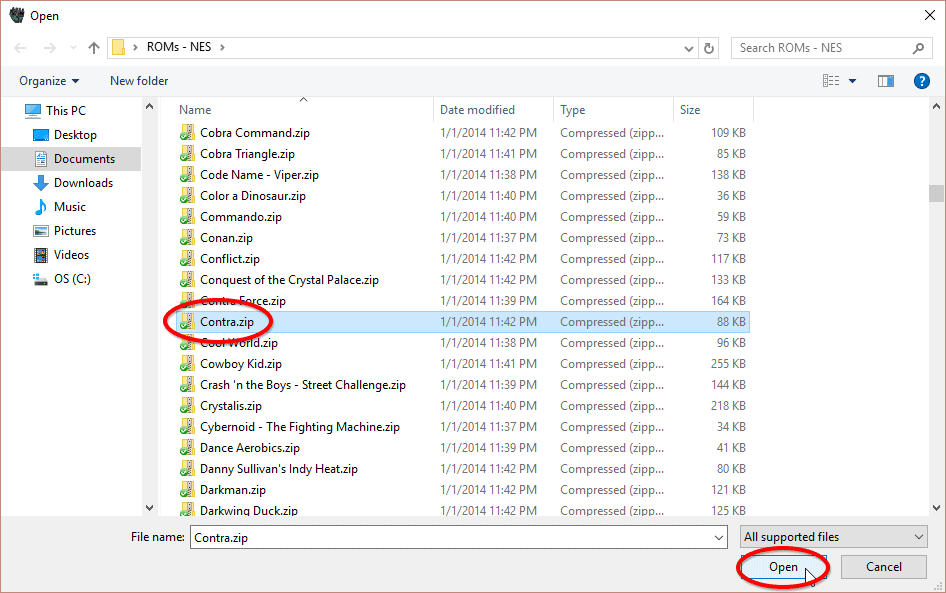Click the Search ROMs - NES box

click(822, 47)
